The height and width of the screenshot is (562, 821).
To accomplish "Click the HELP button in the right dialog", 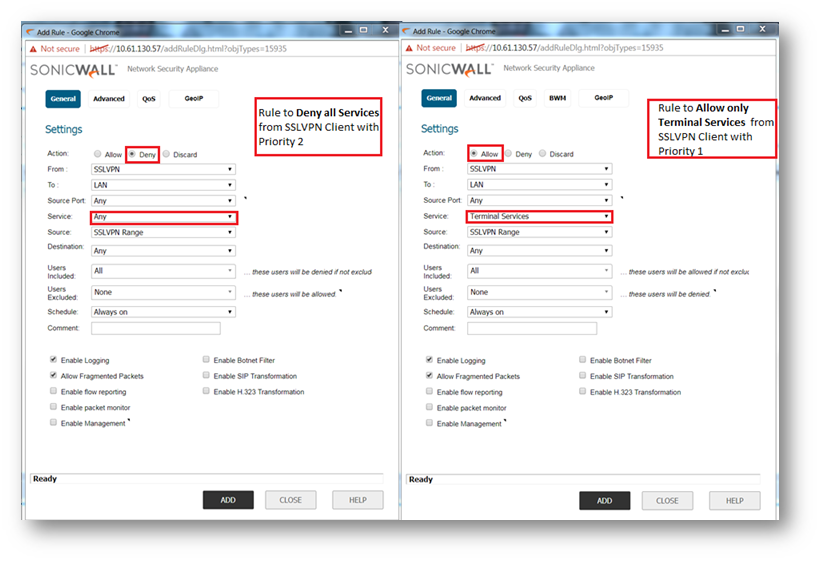I will coord(734,501).
